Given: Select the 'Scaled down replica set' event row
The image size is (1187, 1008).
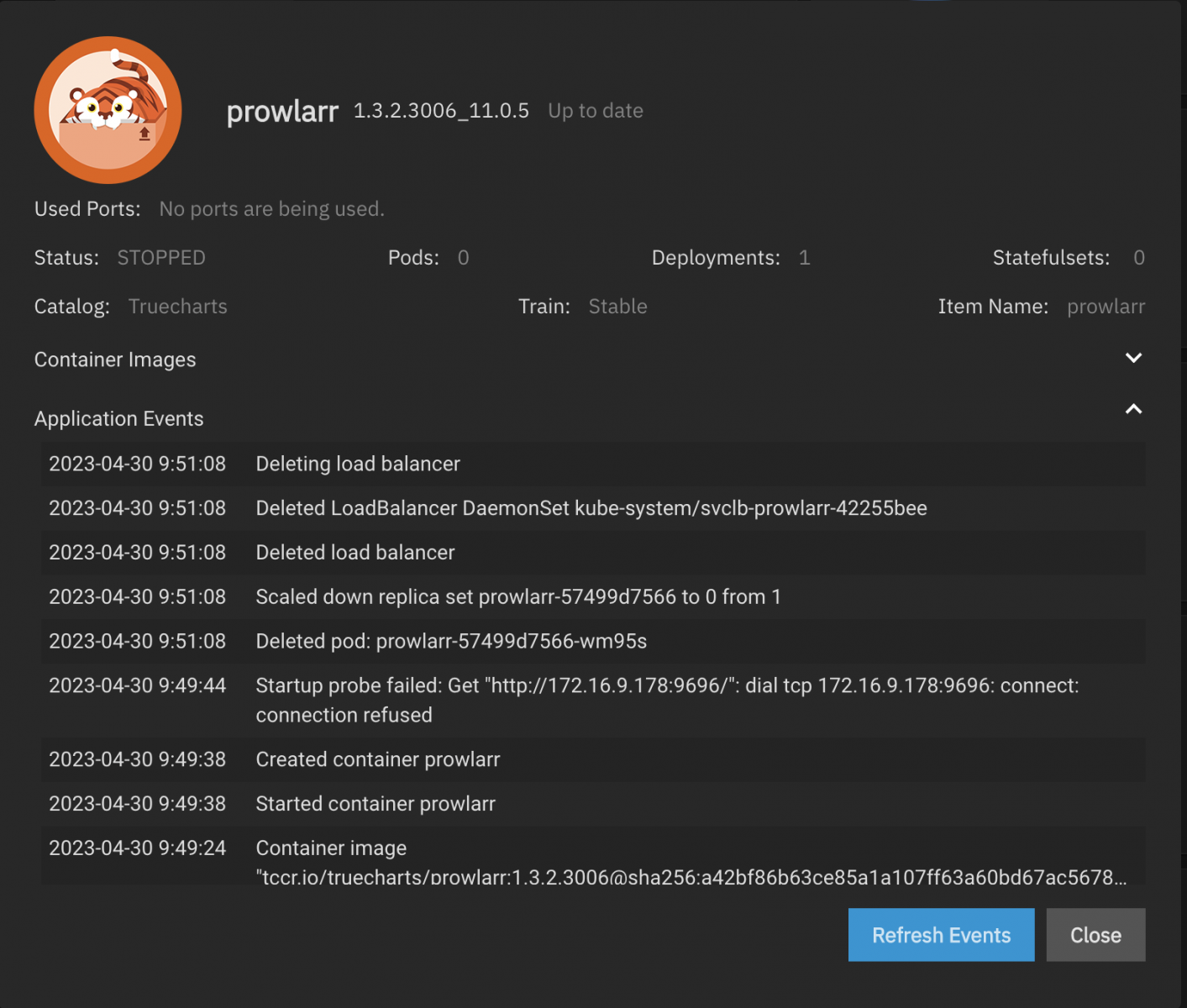Looking at the screenshot, I should coord(593,597).
